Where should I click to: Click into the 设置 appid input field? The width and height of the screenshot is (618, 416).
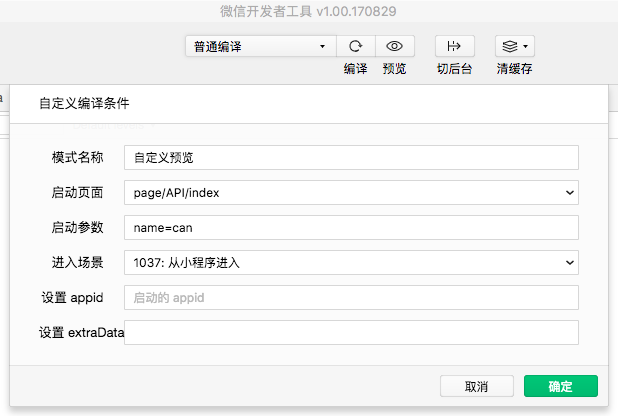[351, 297]
